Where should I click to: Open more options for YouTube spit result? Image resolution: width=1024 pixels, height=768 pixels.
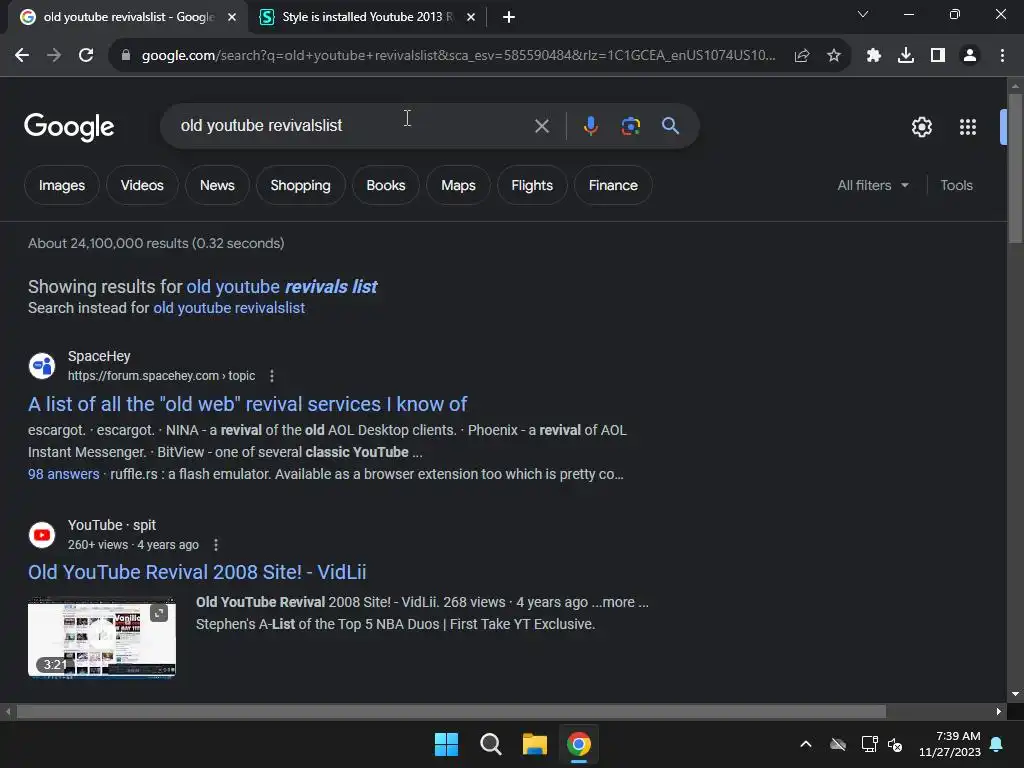216,545
